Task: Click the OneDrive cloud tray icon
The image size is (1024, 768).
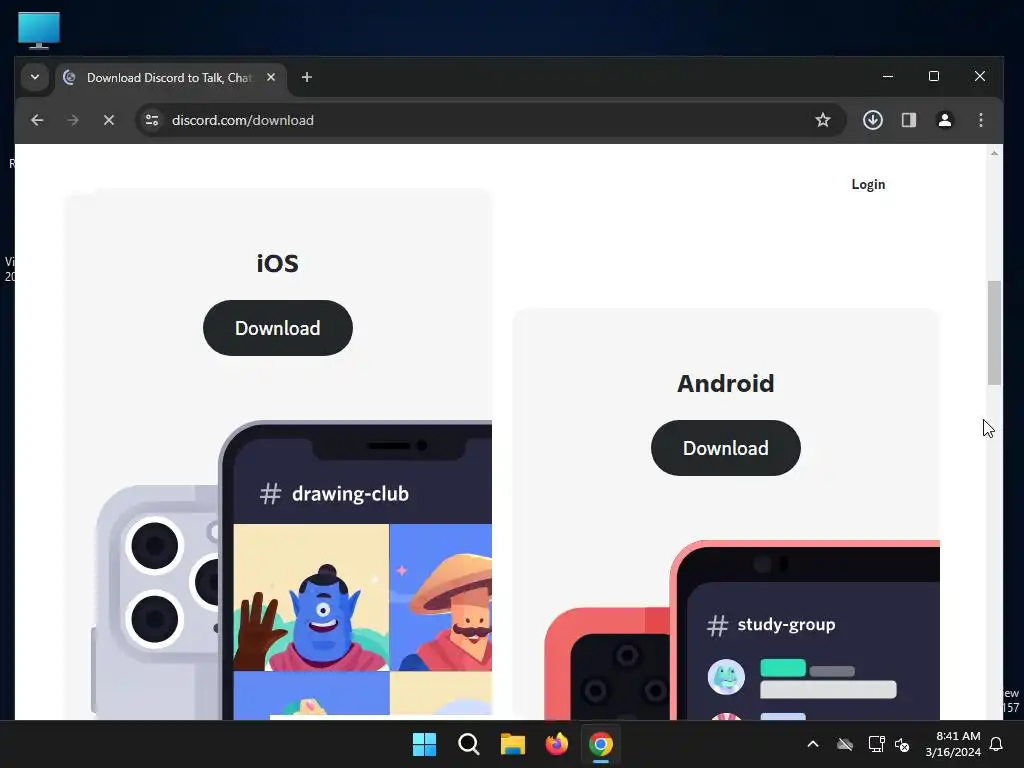Action: 845,744
